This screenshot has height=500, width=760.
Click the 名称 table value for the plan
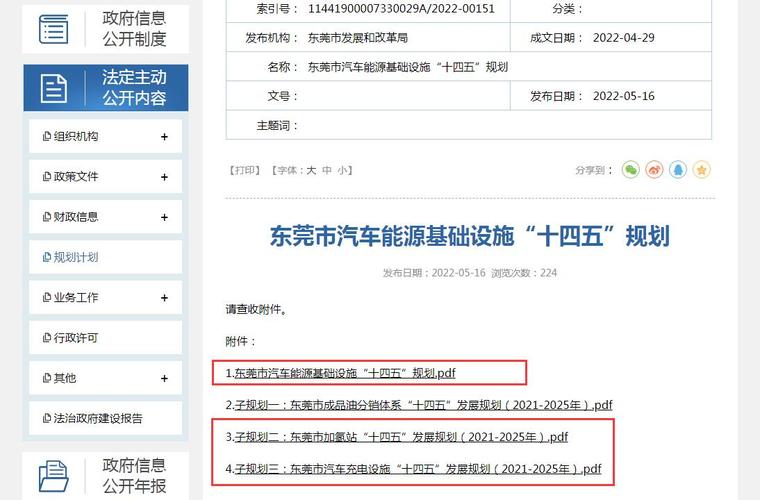pos(408,67)
